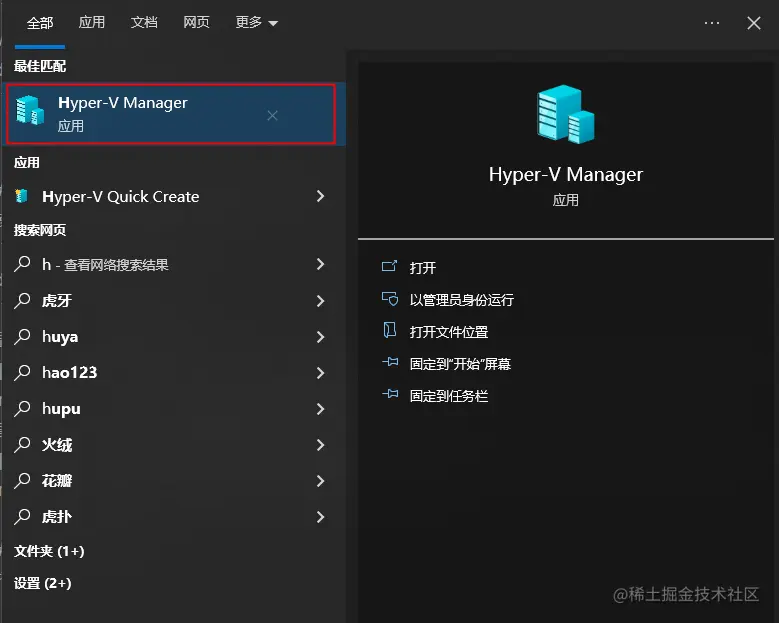Open the 更多 dropdown menu

coord(256,22)
